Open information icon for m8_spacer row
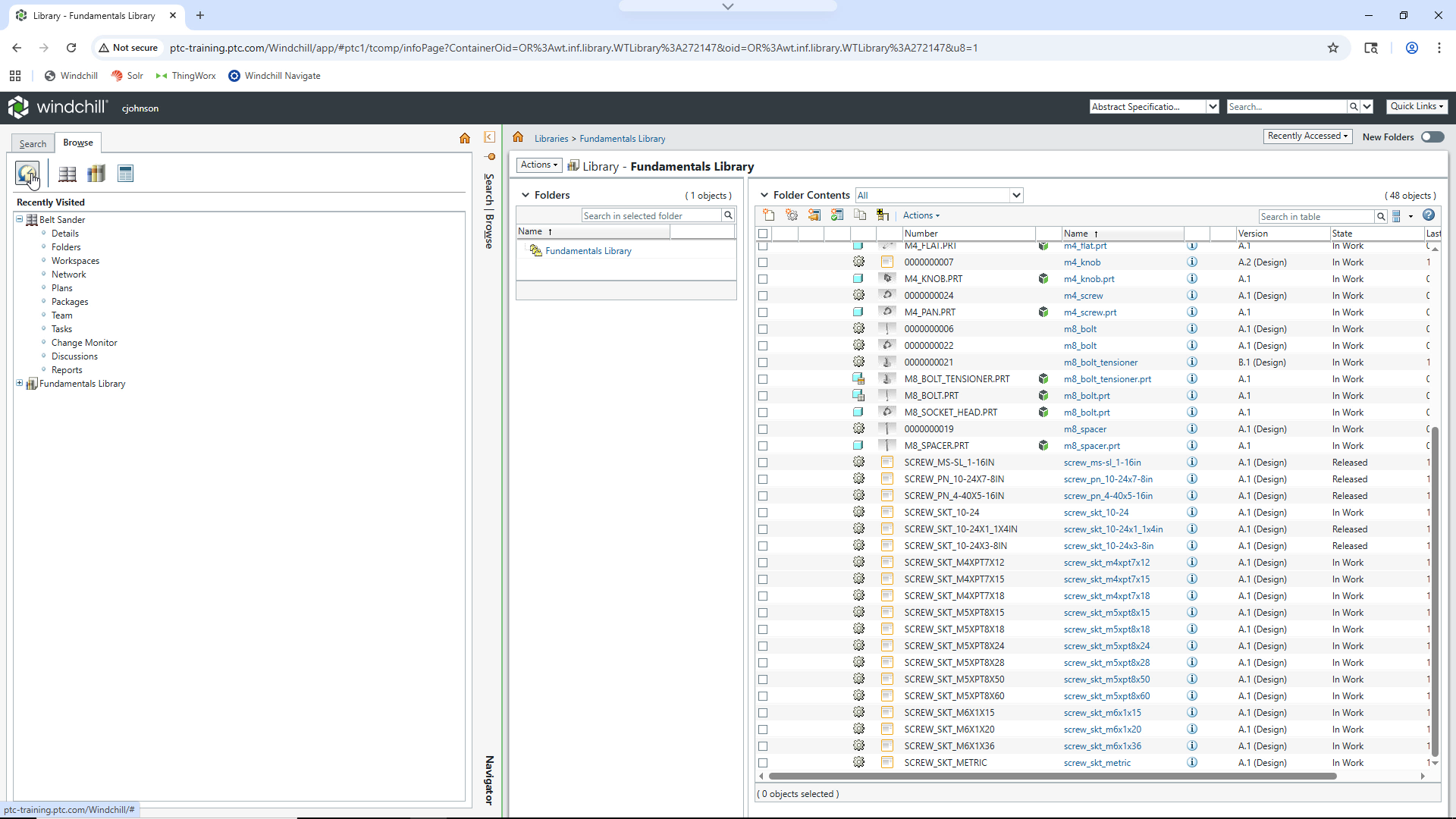1456x819 pixels. [x=1192, y=429]
